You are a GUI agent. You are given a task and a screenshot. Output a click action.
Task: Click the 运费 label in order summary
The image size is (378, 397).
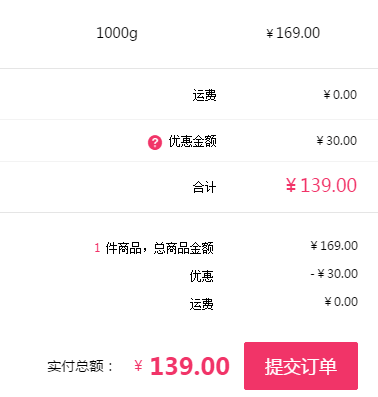point(202,304)
